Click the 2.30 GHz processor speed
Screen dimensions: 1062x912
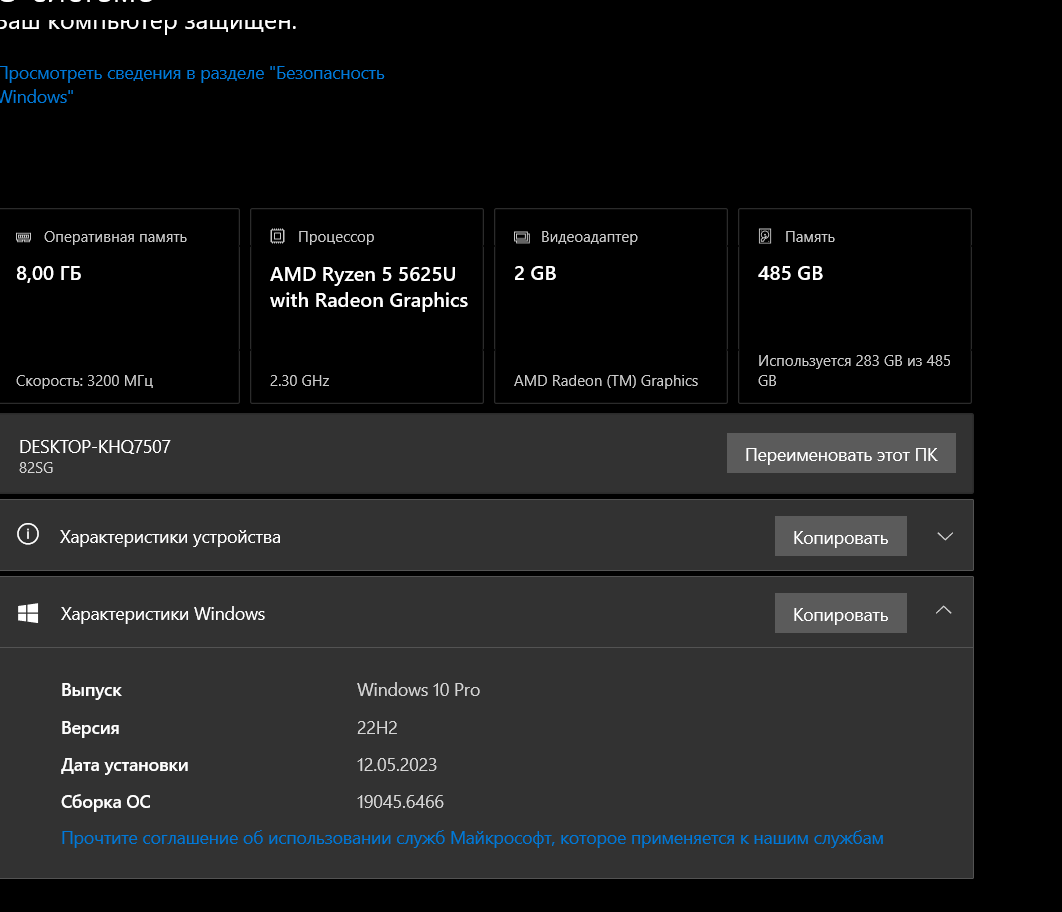pyautogui.click(x=299, y=381)
